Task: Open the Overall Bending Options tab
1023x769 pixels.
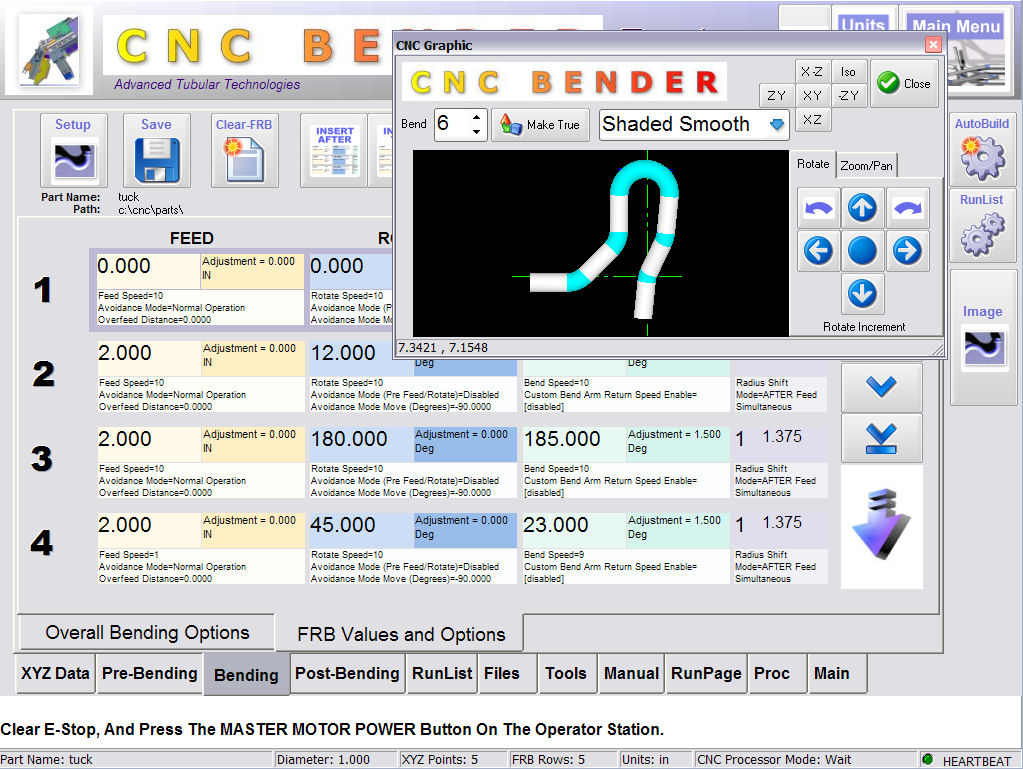Action: tap(147, 633)
